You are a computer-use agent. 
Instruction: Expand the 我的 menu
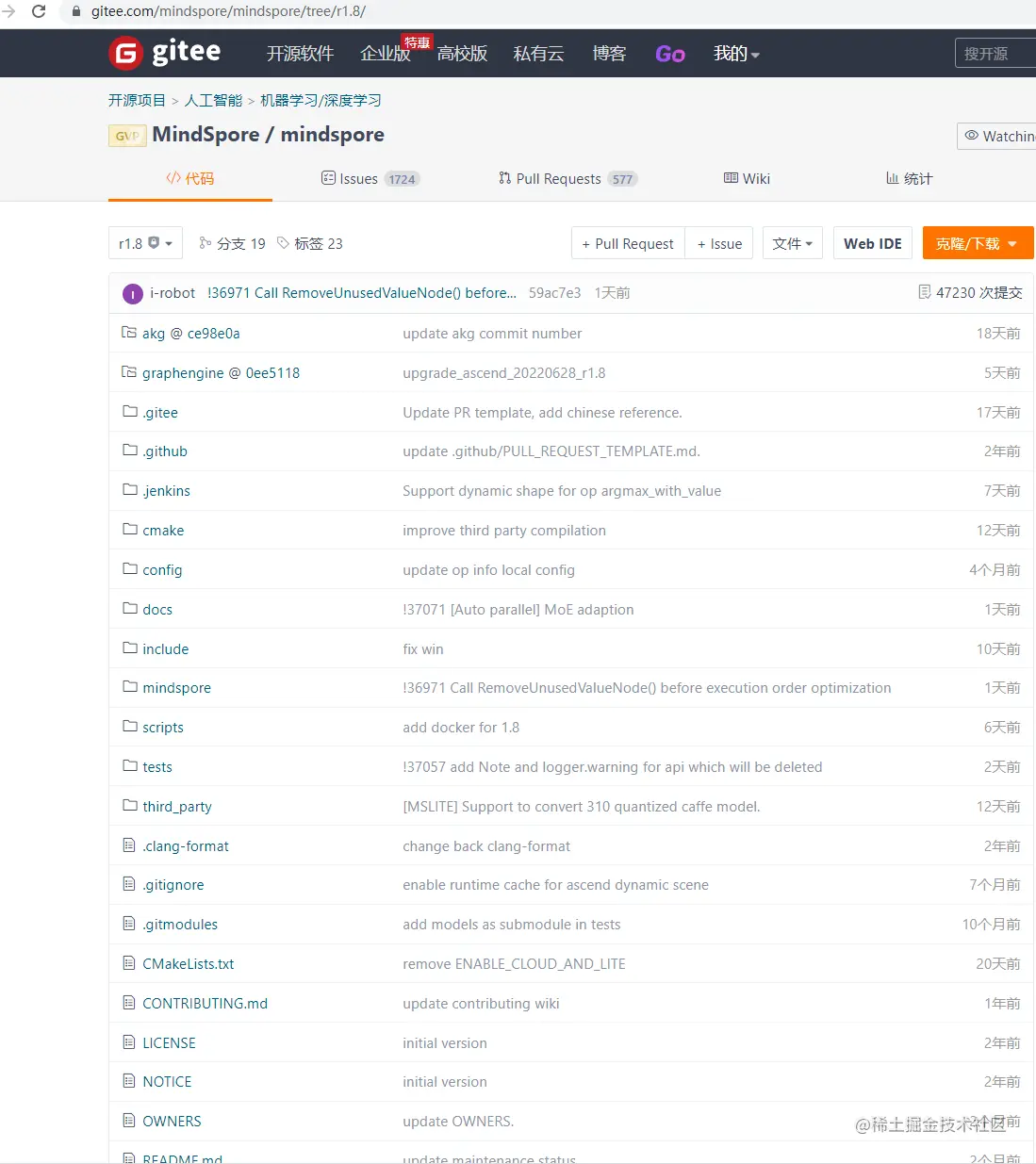coord(736,54)
